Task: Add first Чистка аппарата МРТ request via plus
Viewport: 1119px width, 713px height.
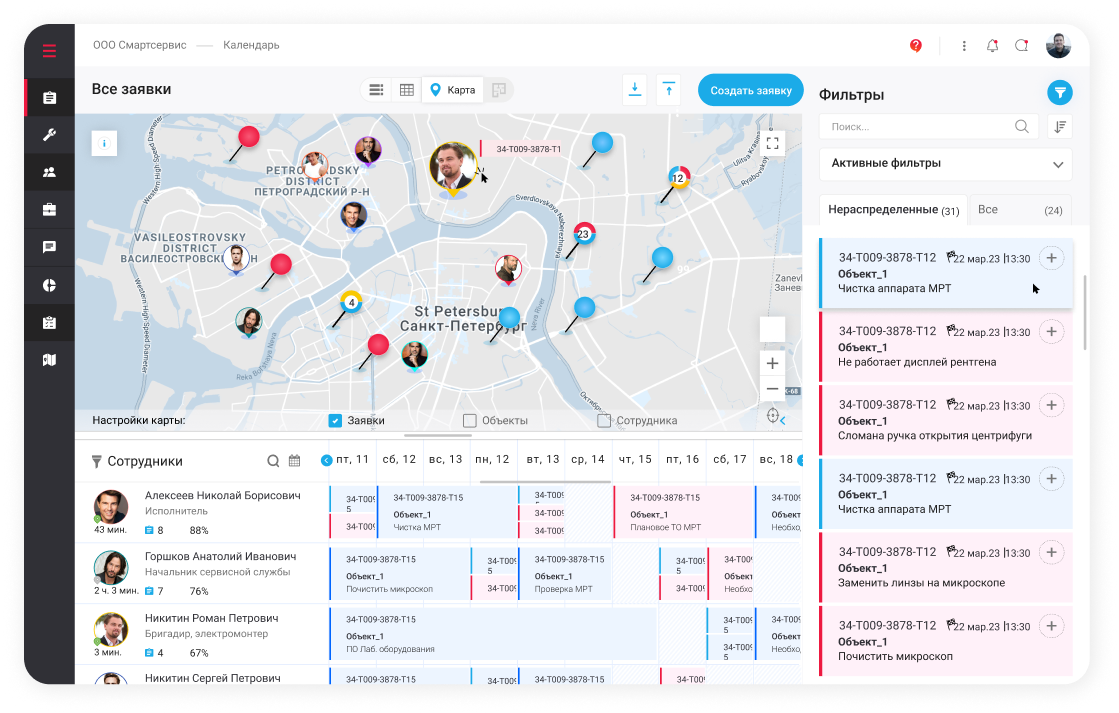Action: click(1051, 258)
